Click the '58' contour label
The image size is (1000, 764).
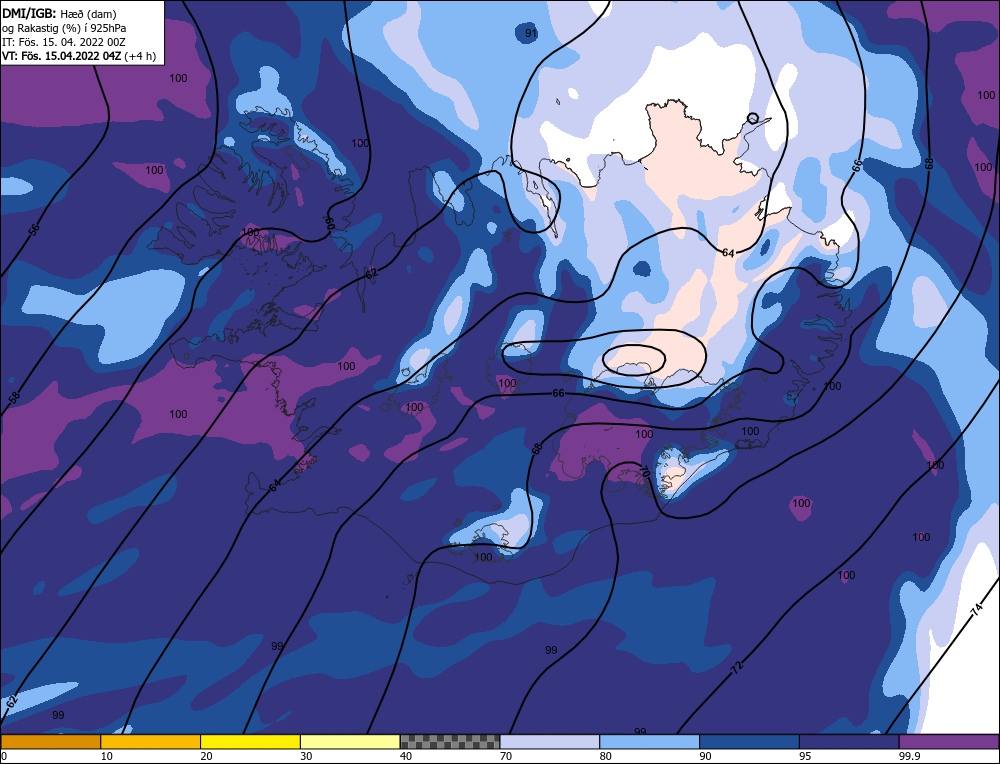click(14, 398)
